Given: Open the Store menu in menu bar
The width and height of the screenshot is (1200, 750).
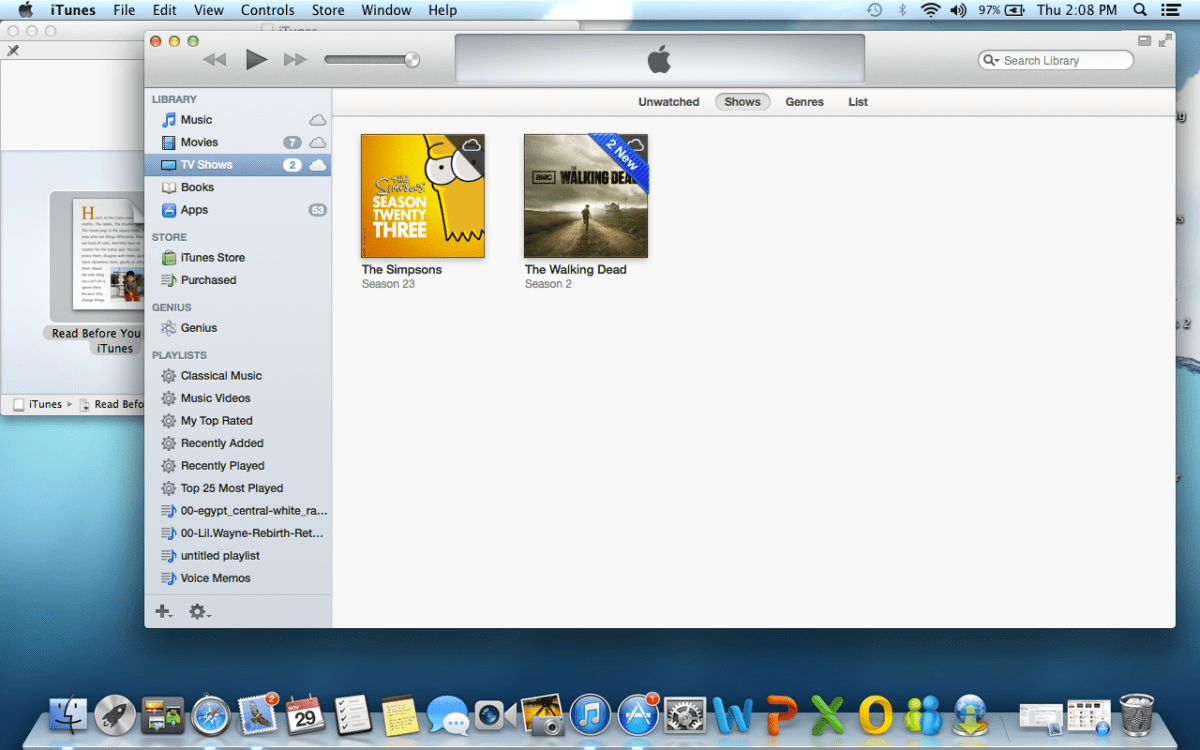Looking at the screenshot, I should coord(328,10).
